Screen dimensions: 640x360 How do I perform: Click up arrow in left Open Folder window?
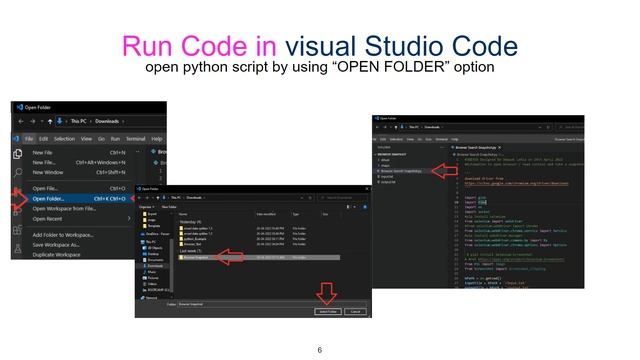click(x=50, y=121)
